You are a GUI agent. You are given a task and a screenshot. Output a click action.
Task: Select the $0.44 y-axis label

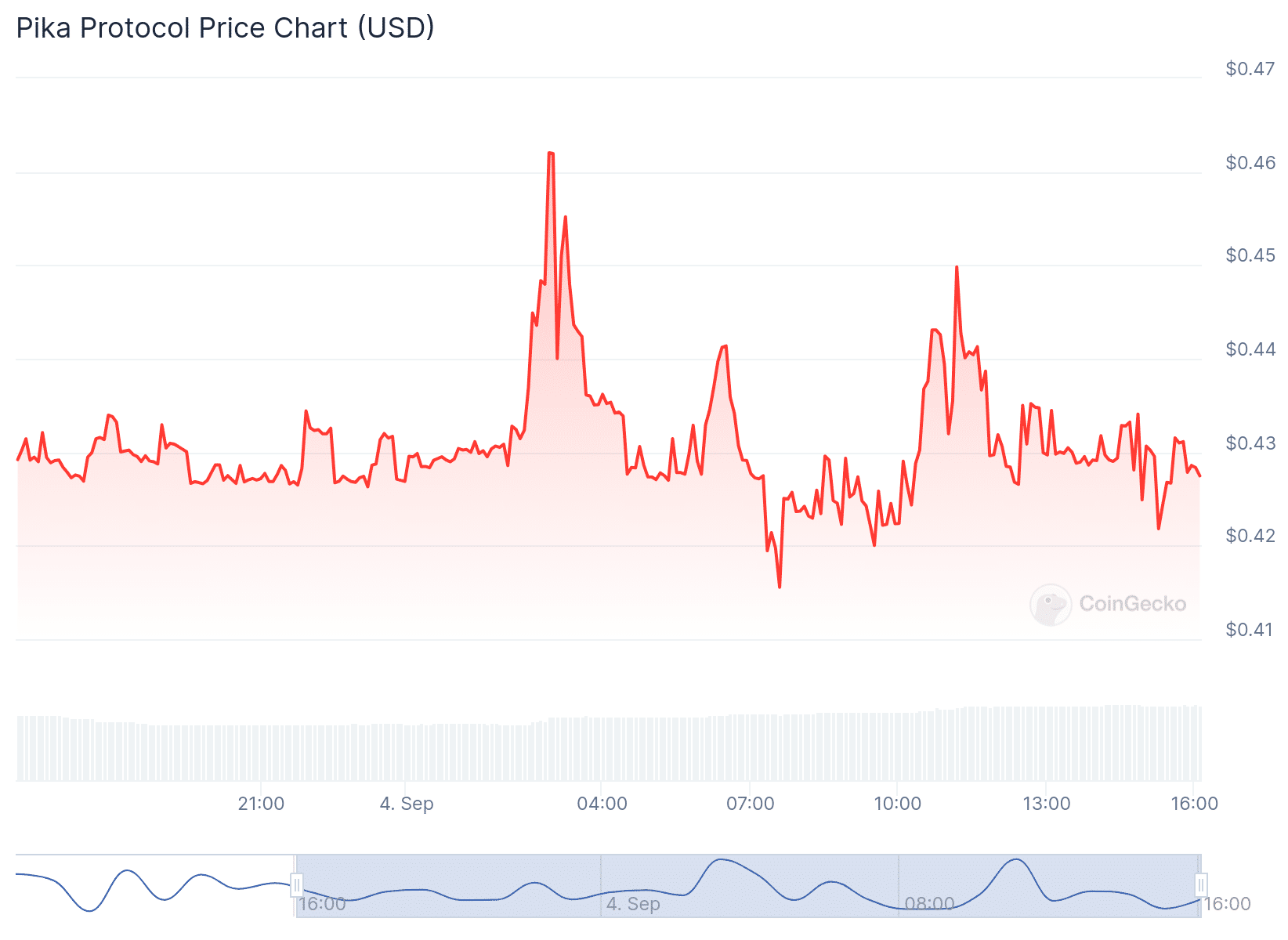pos(1250,349)
